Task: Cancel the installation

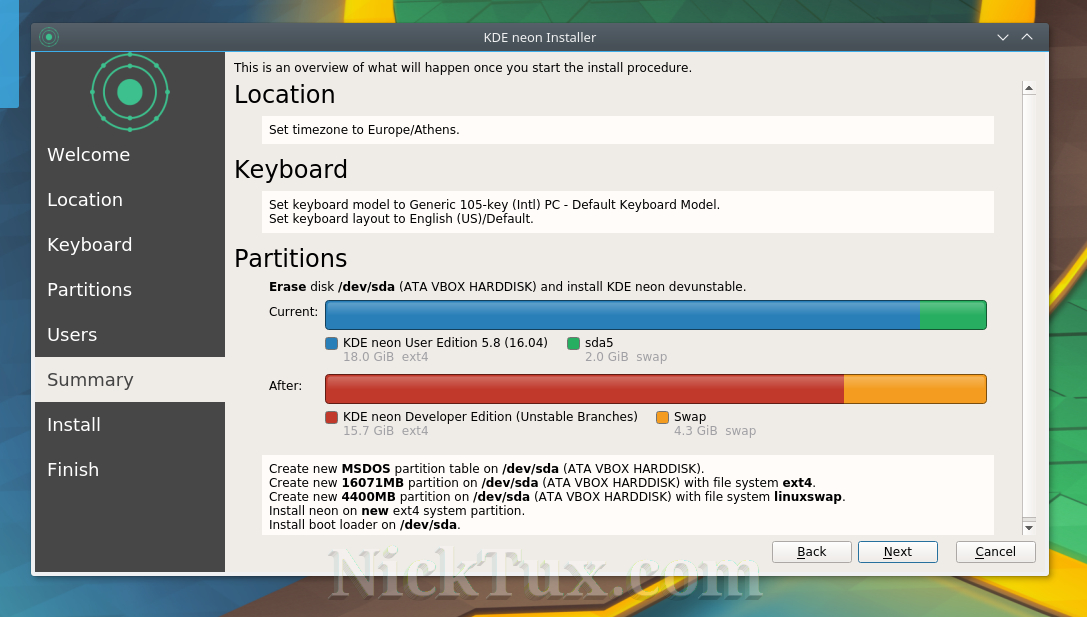Action: [995, 552]
